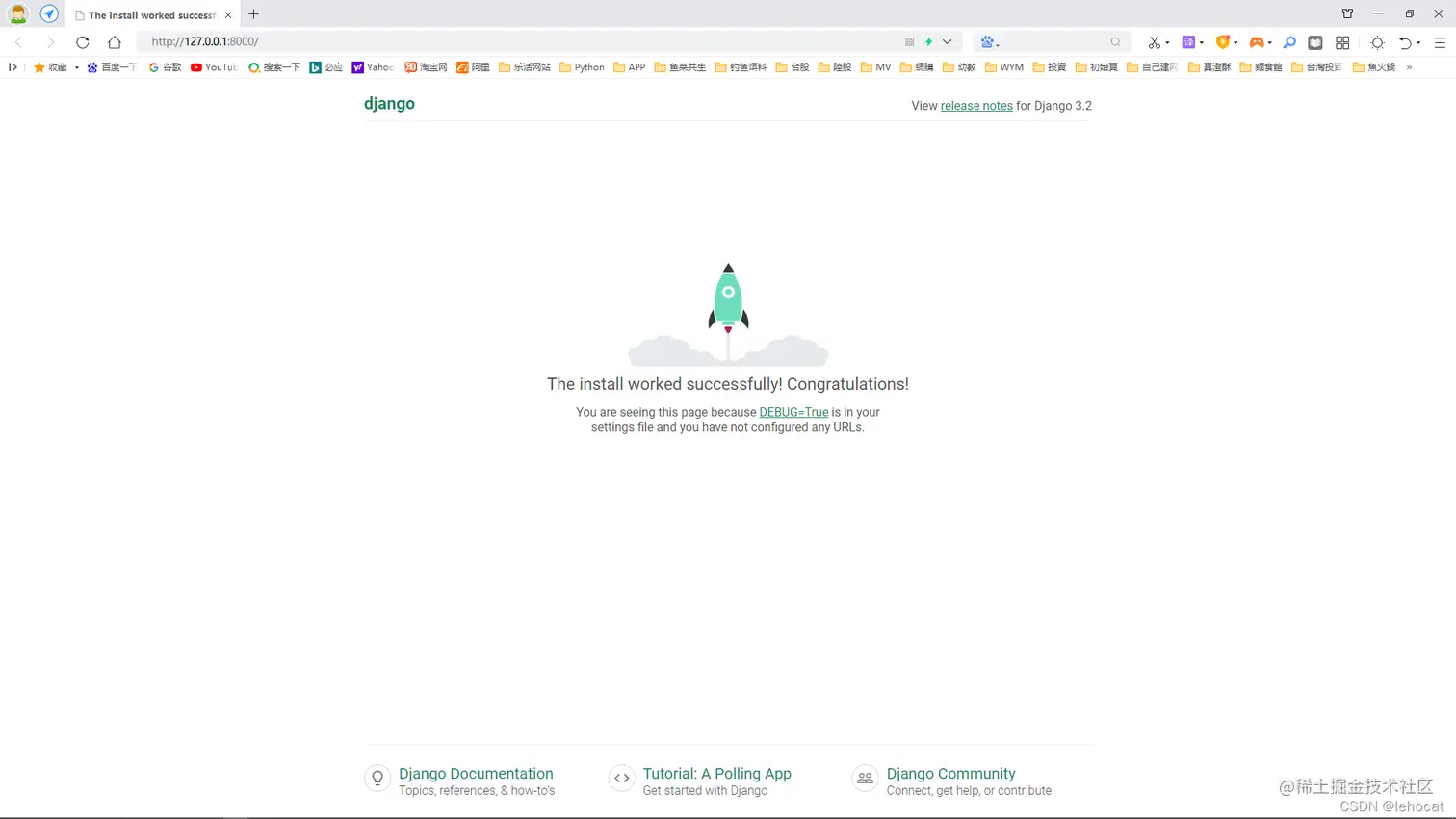The height and width of the screenshot is (819, 1456).
Task: Open the 乐活网站 bookmark folder
Action: coord(525,67)
